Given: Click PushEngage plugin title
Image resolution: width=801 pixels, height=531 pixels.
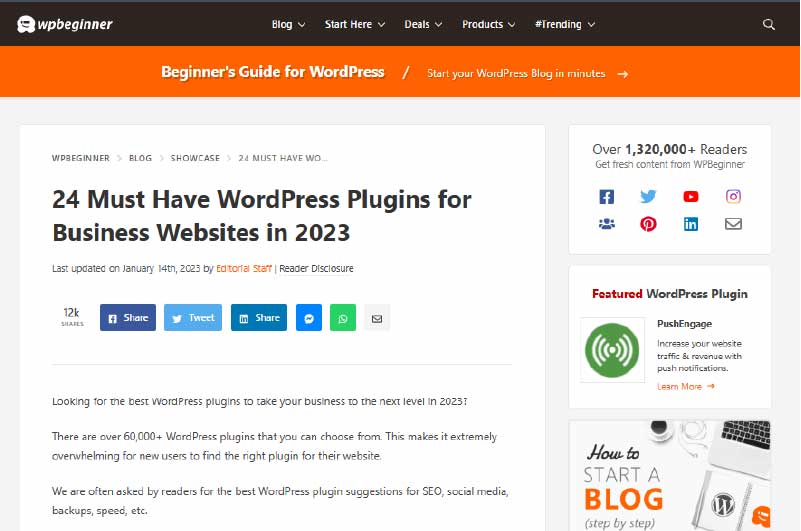Looking at the screenshot, I should [685, 324].
